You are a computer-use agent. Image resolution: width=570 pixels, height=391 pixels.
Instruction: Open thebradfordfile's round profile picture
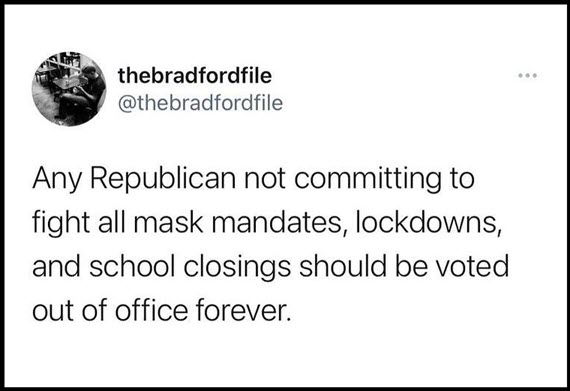[x=69, y=89]
